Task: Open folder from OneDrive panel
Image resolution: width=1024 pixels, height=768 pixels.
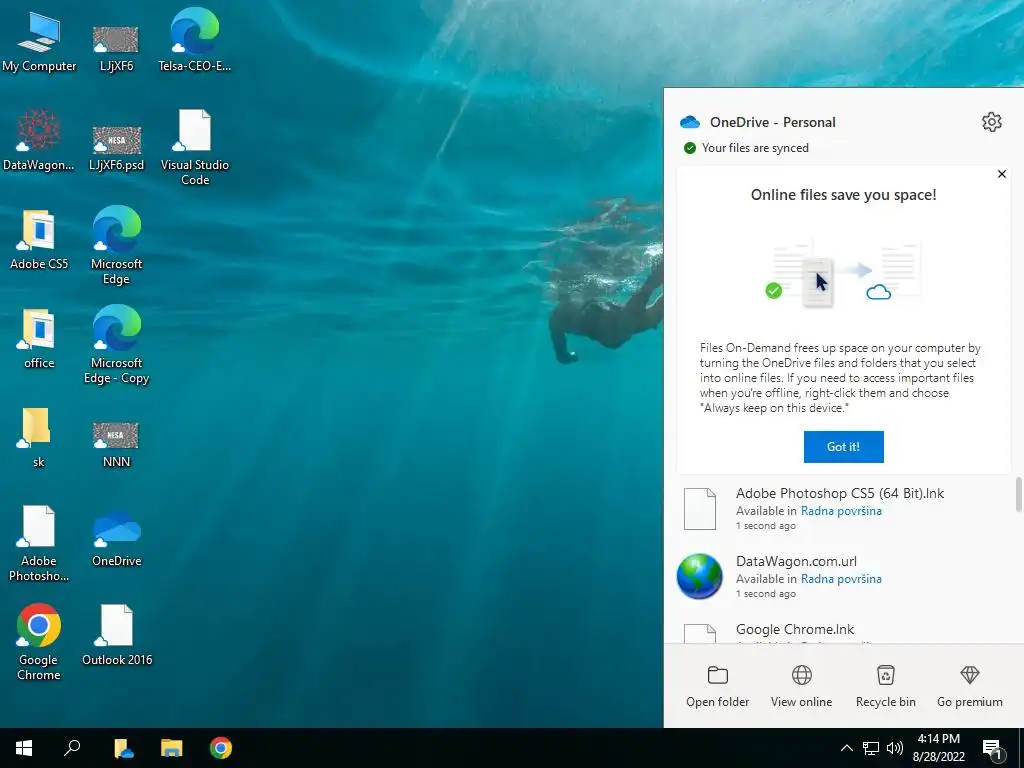Action: pos(717,686)
